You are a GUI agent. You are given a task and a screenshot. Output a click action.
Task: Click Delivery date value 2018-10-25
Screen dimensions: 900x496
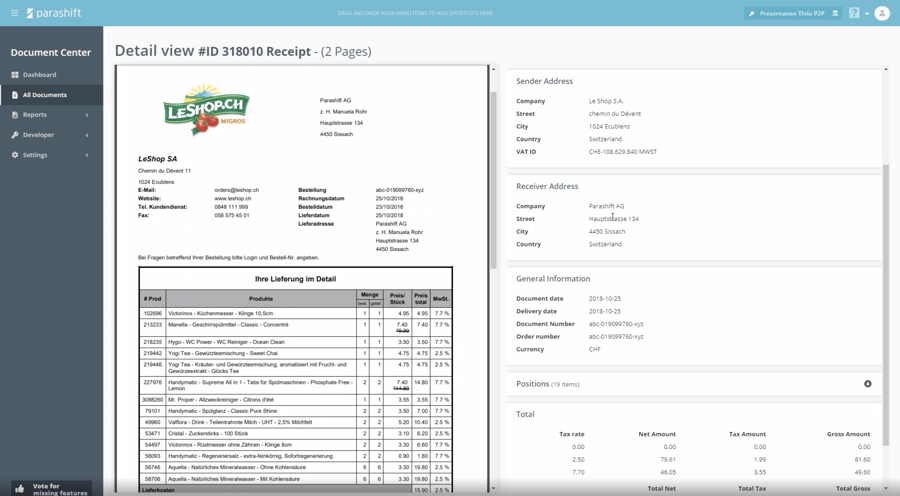coord(604,311)
